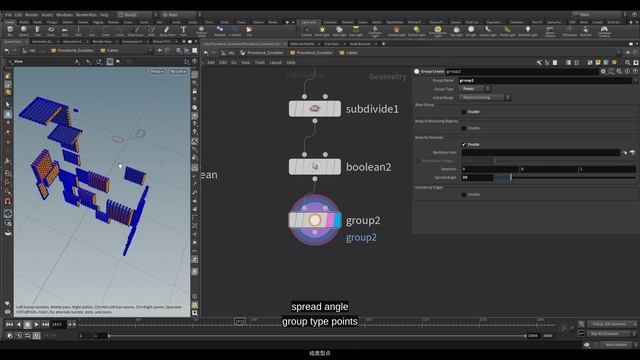Click the Backface from input field
Screen dimensions: 640x360
pos(540,152)
